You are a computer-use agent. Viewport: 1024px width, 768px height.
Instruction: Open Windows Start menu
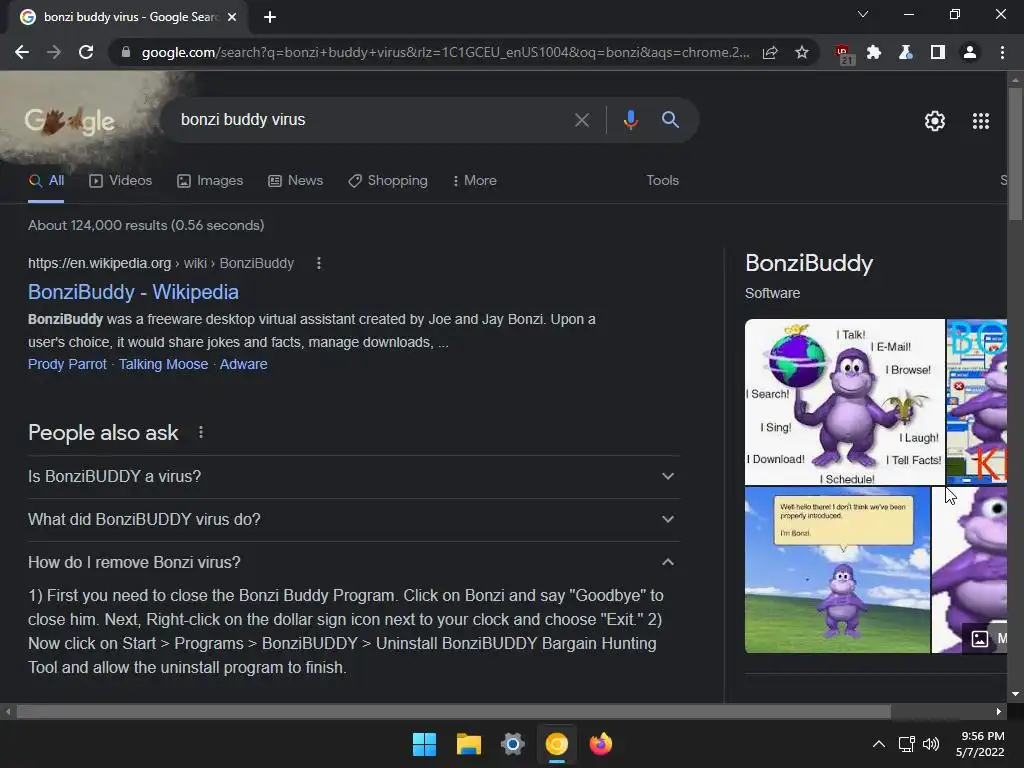point(424,744)
